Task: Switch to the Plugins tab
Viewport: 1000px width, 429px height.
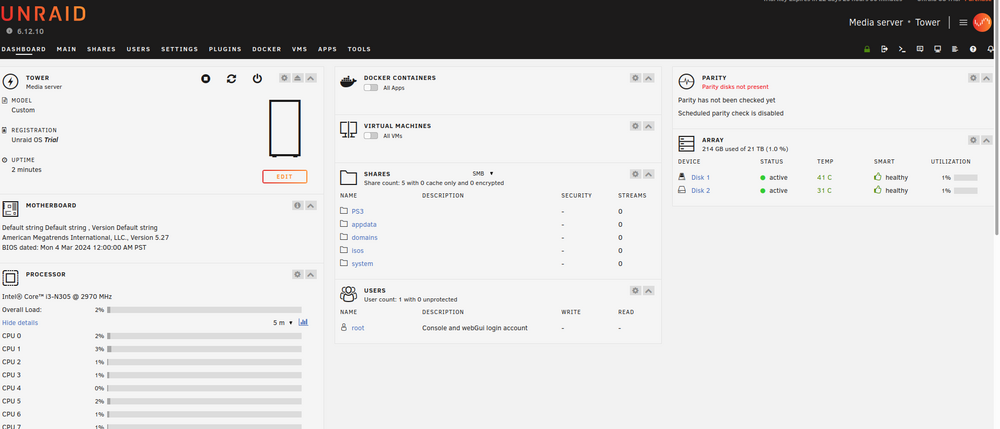Action: coord(225,49)
